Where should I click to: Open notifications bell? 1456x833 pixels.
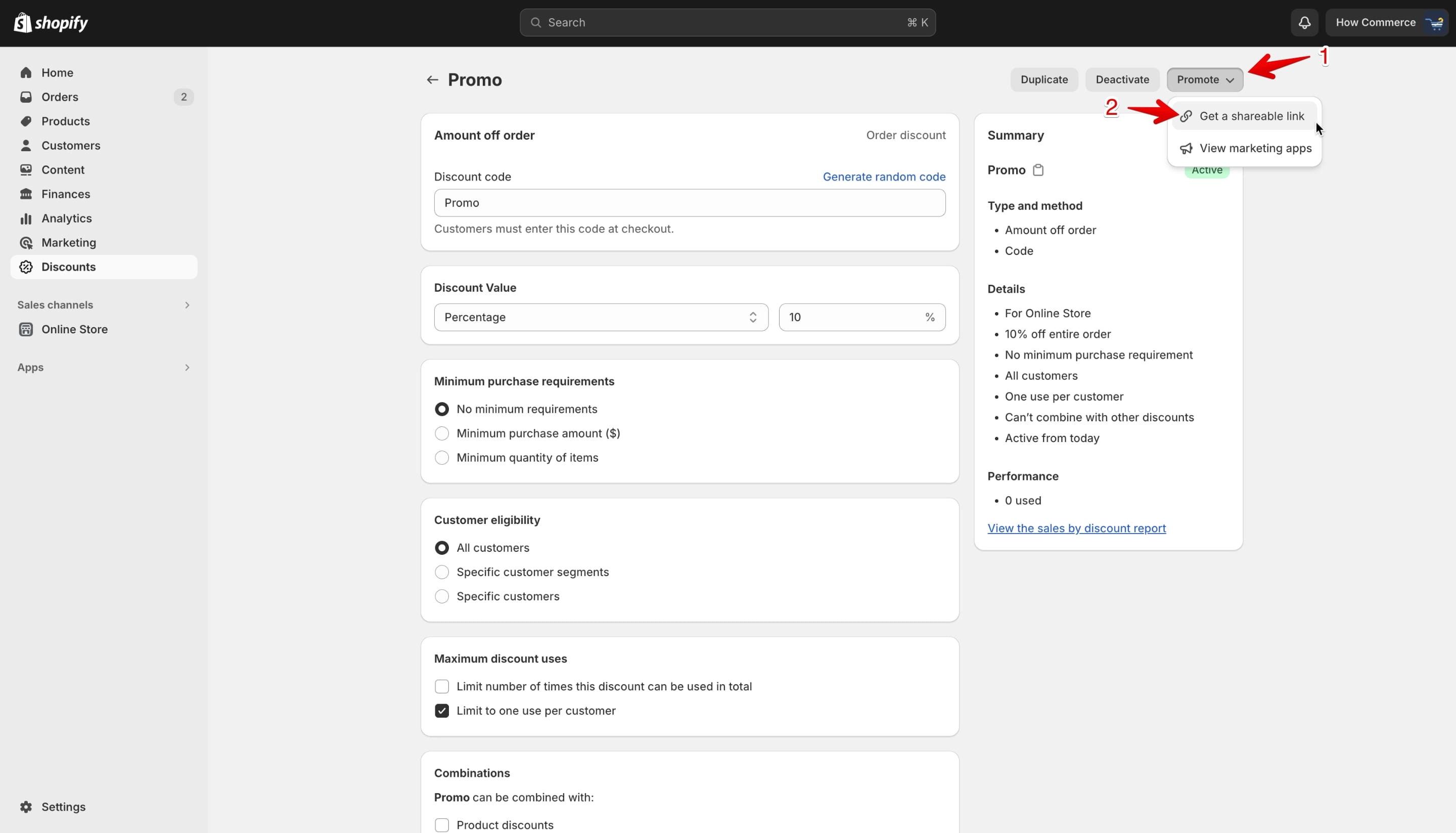(x=1304, y=23)
